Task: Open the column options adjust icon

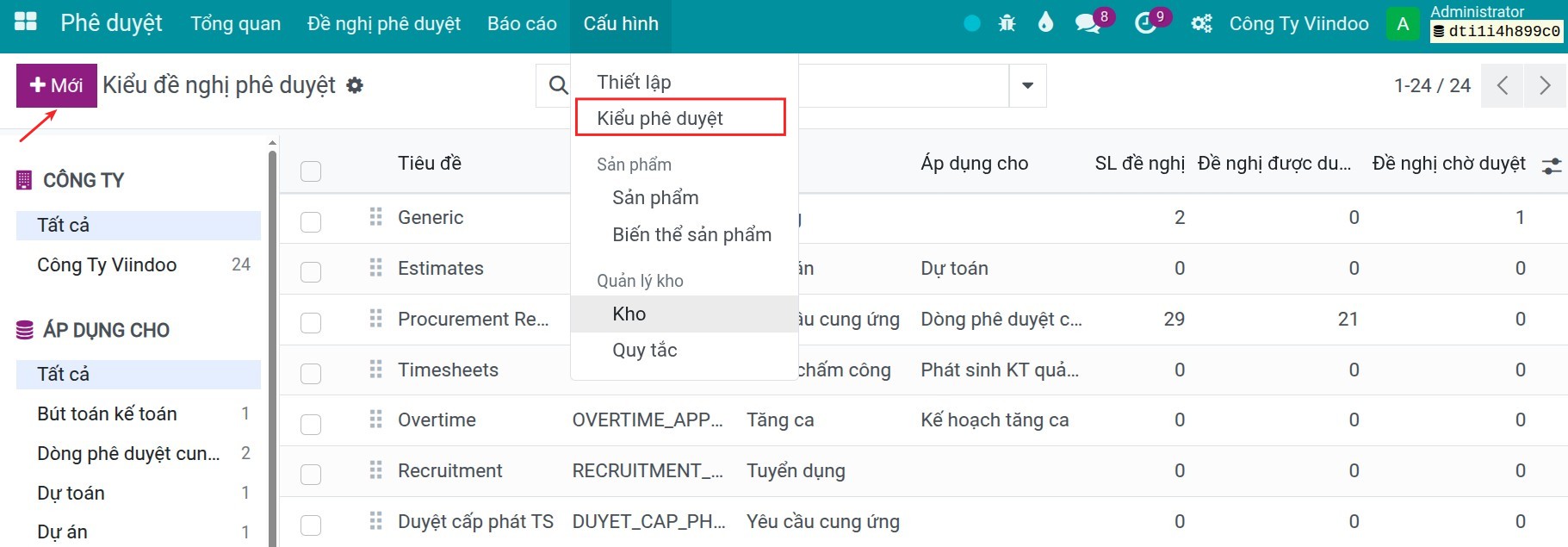Action: 1552,165
